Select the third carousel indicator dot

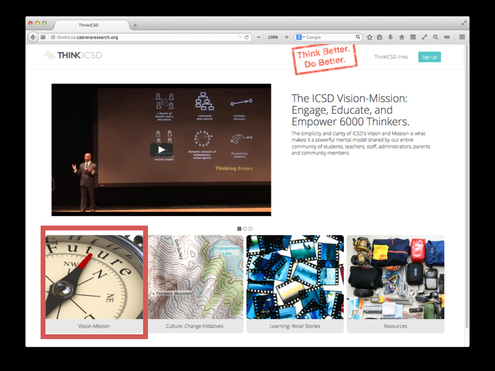(250, 229)
